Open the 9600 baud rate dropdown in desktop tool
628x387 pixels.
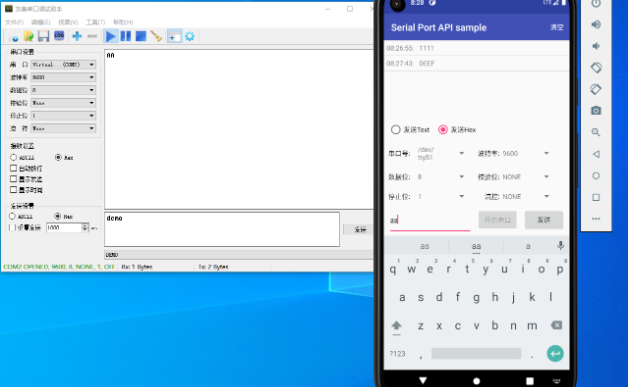pyautogui.click(x=63, y=77)
